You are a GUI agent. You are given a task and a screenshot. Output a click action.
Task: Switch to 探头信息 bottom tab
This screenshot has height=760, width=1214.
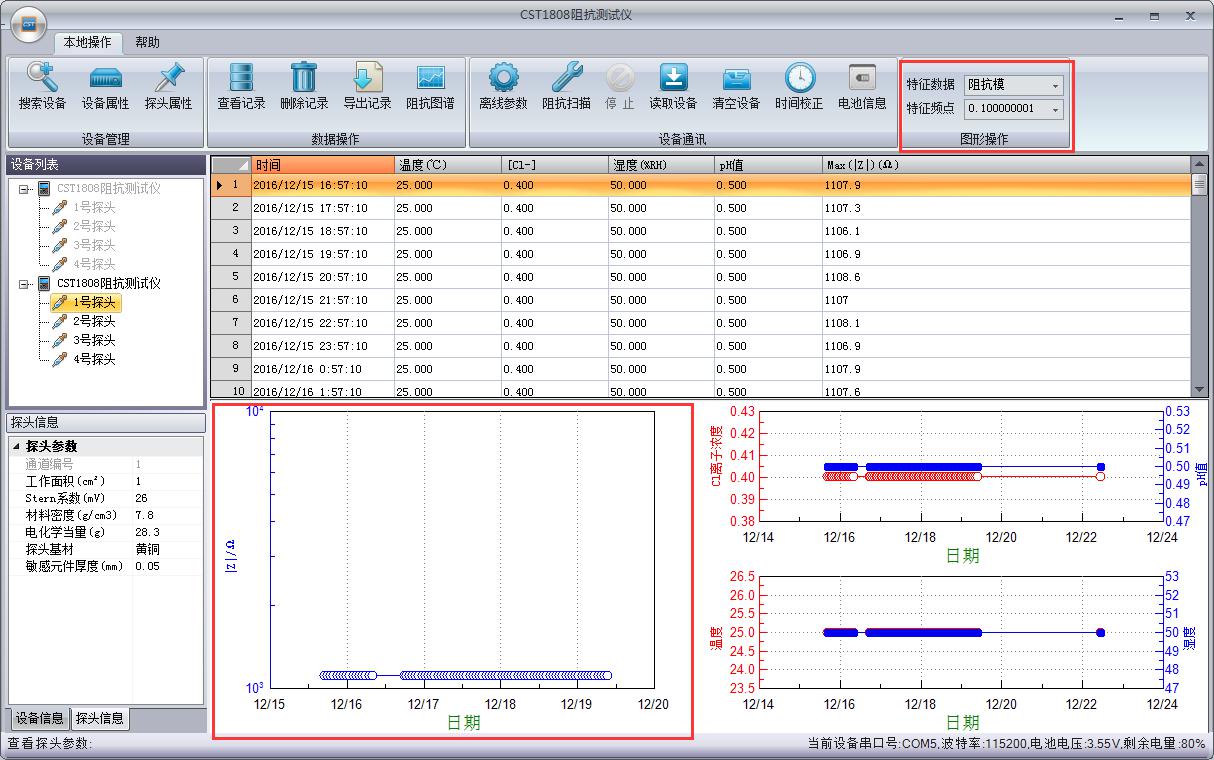(100, 718)
